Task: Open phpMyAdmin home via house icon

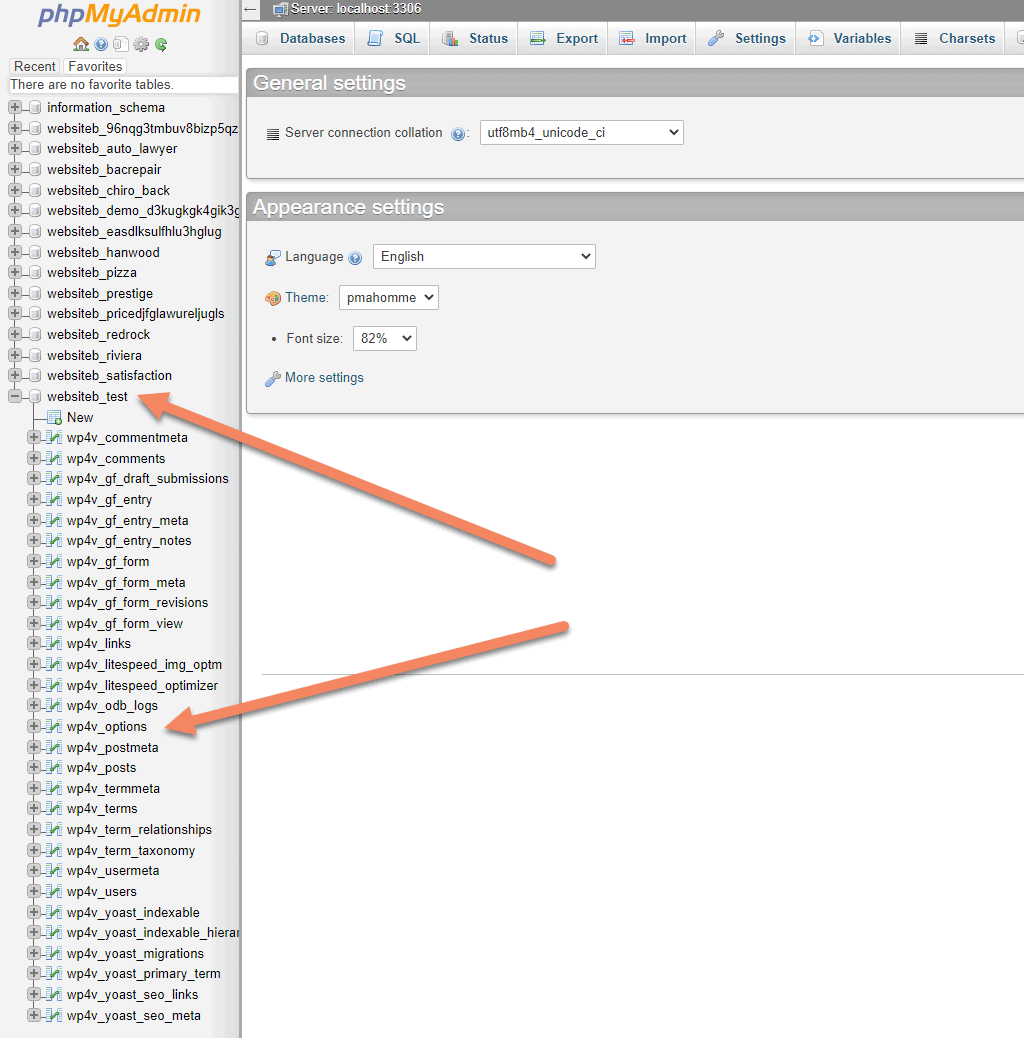Action: pyautogui.click(x=81, y=45)
